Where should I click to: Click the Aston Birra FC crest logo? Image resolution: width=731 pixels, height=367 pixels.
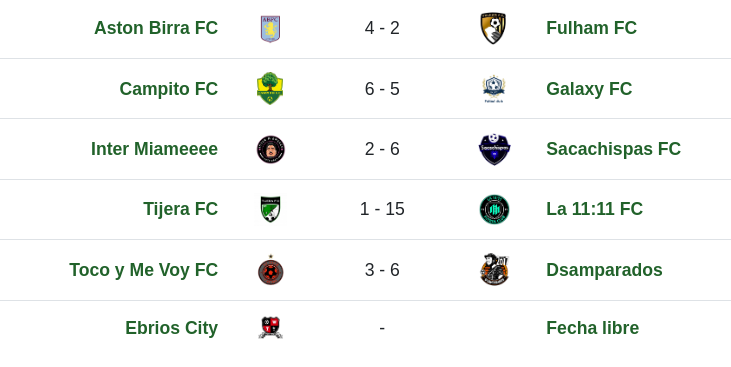[x=270, y=29]
